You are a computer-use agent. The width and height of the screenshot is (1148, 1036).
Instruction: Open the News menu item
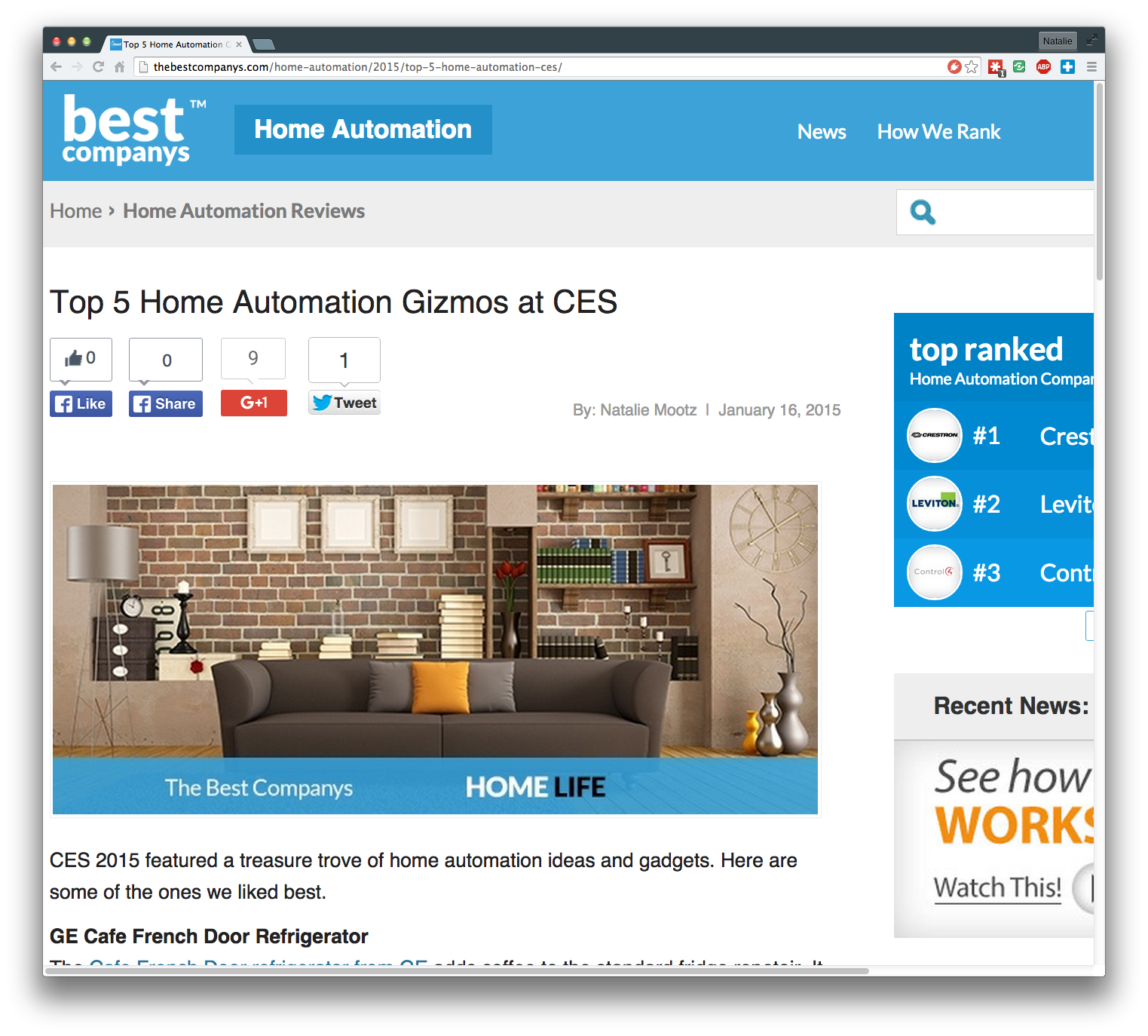[x=822, y=132]
